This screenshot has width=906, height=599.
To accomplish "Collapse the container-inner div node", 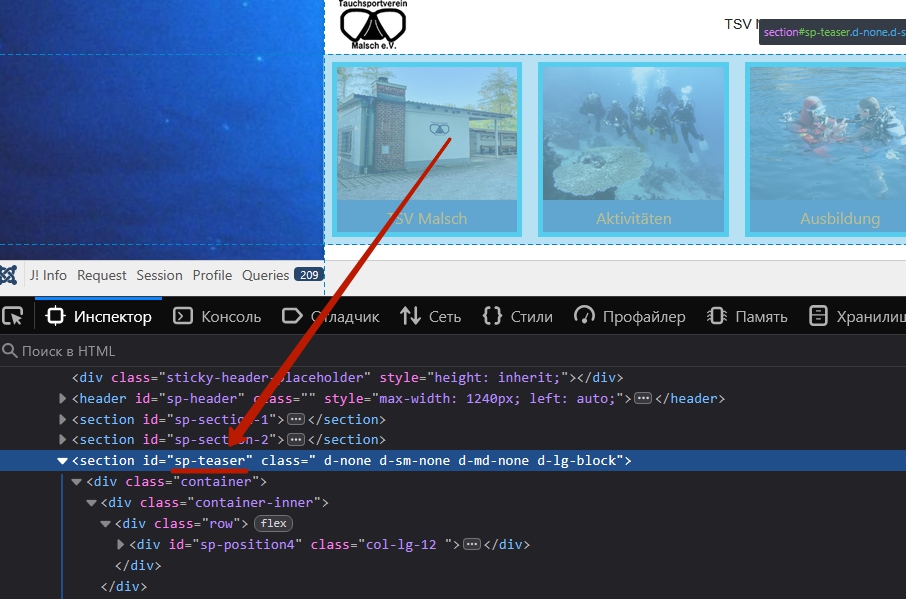I will 92,503.
